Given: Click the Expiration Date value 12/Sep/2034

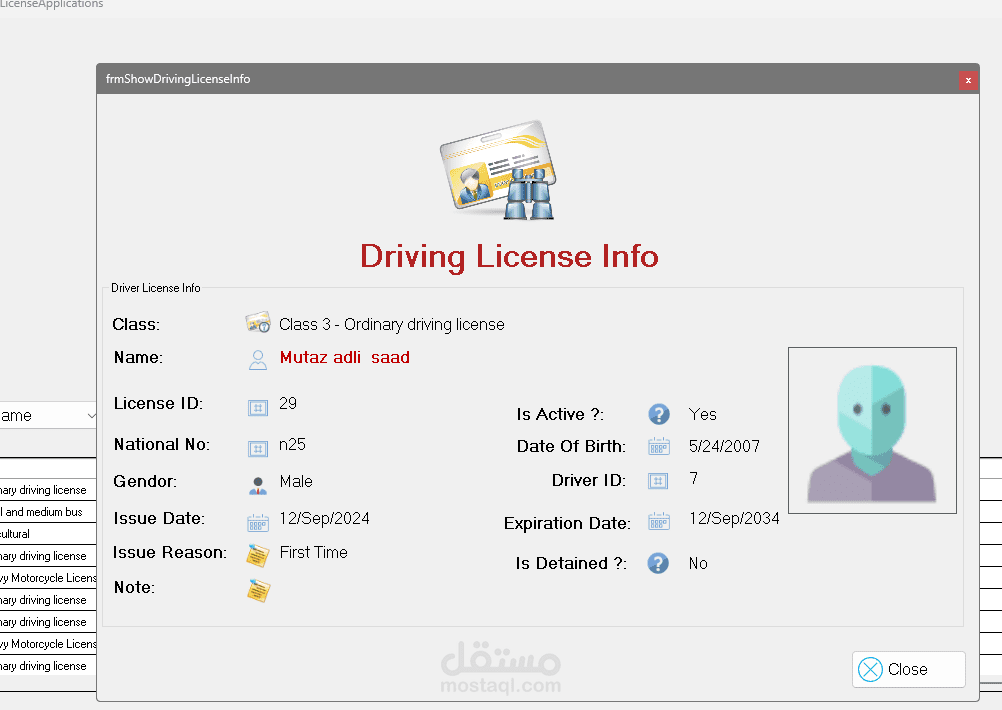Looking at the screenshot, I should (x=734, y=518).
